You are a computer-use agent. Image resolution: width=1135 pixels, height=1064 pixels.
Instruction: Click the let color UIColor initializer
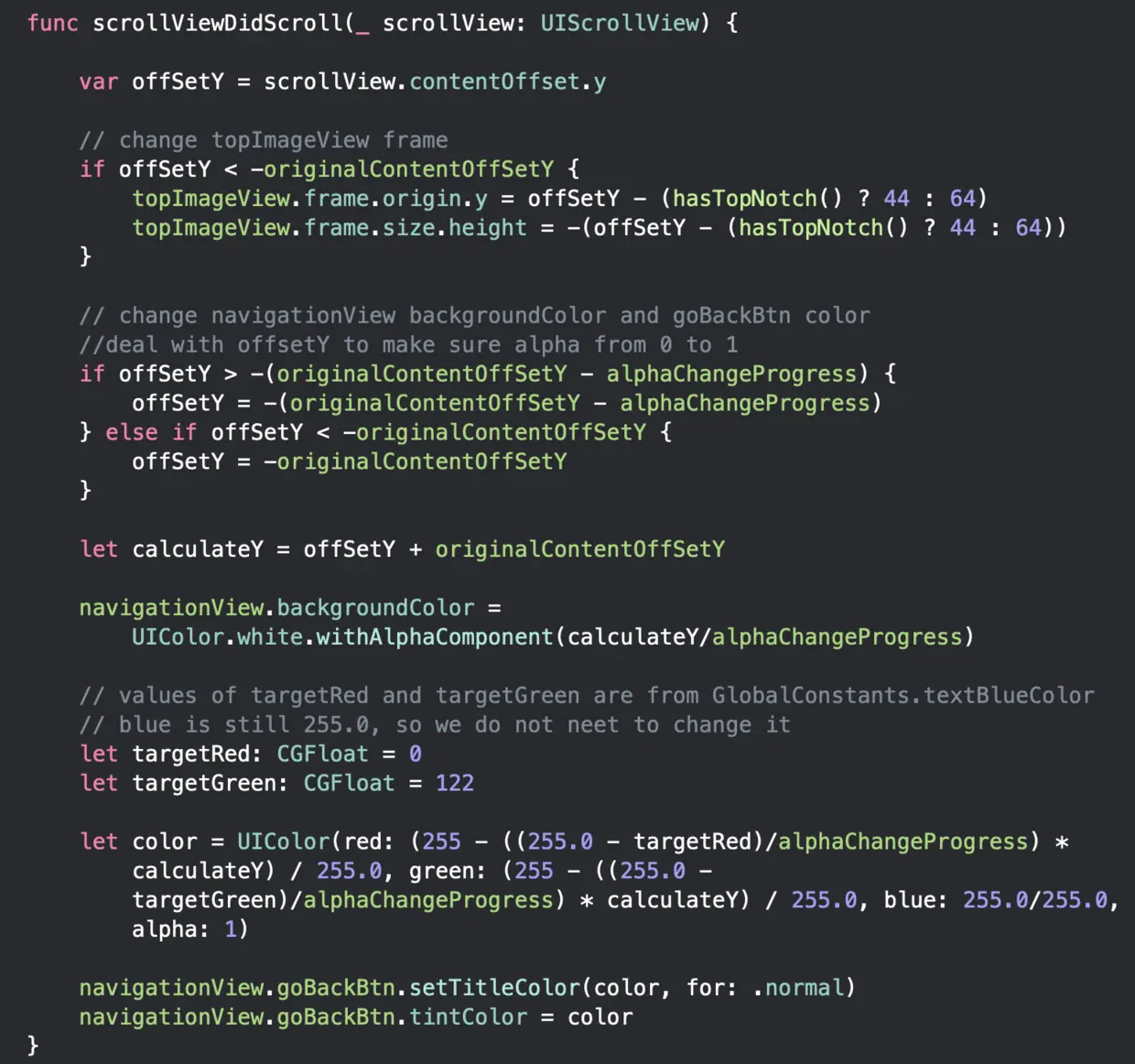[x=600, y=885]
